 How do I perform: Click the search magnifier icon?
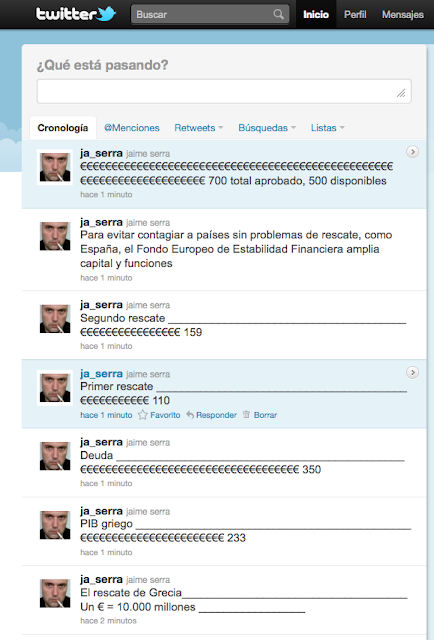pyautogui.click(x=278, y=14)
